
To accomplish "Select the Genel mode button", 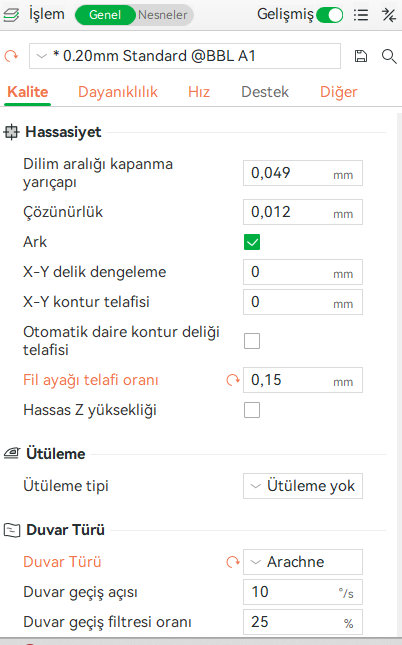I will pos(105,15).
